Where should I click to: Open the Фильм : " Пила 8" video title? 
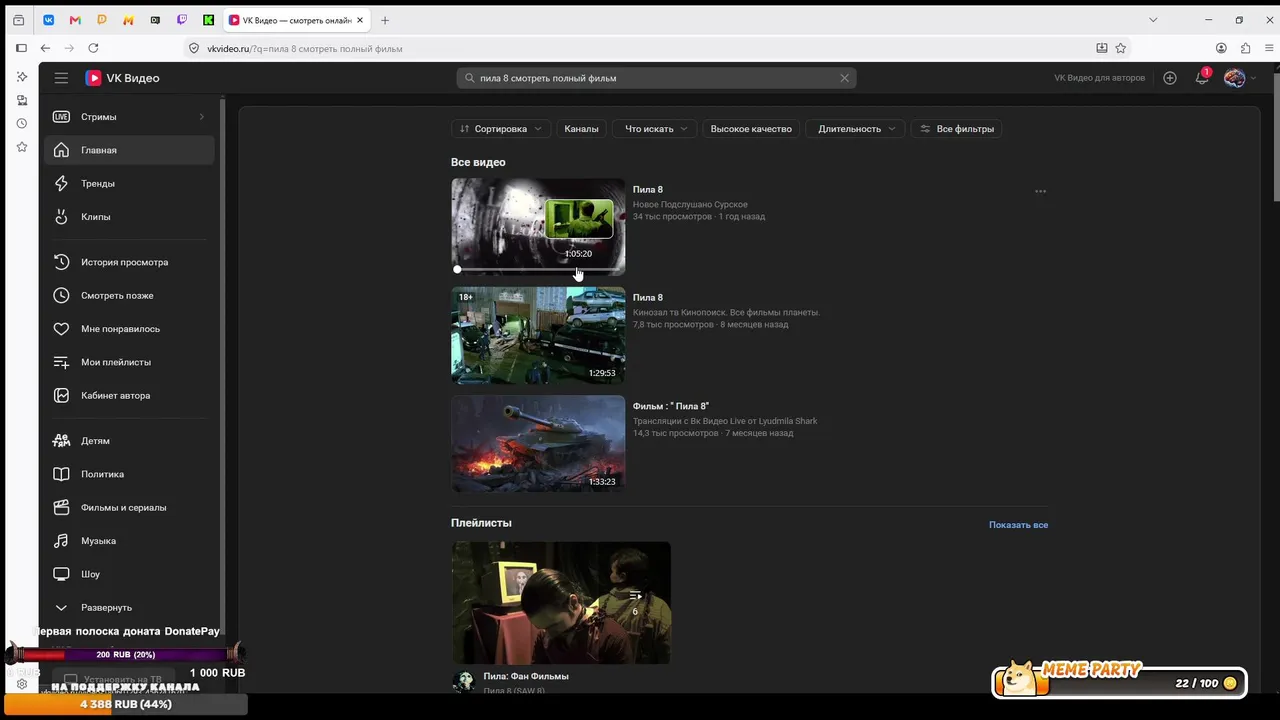(x=671, y=406)
